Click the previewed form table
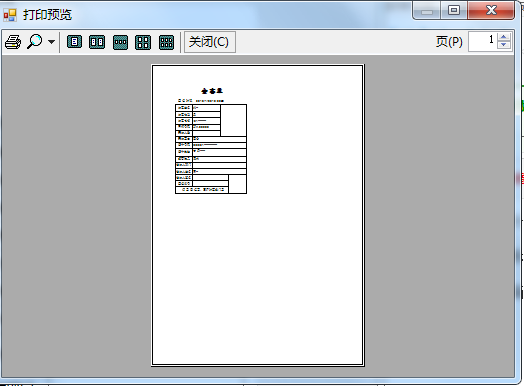This screenshot has width=524, height=386. (211, 149)
